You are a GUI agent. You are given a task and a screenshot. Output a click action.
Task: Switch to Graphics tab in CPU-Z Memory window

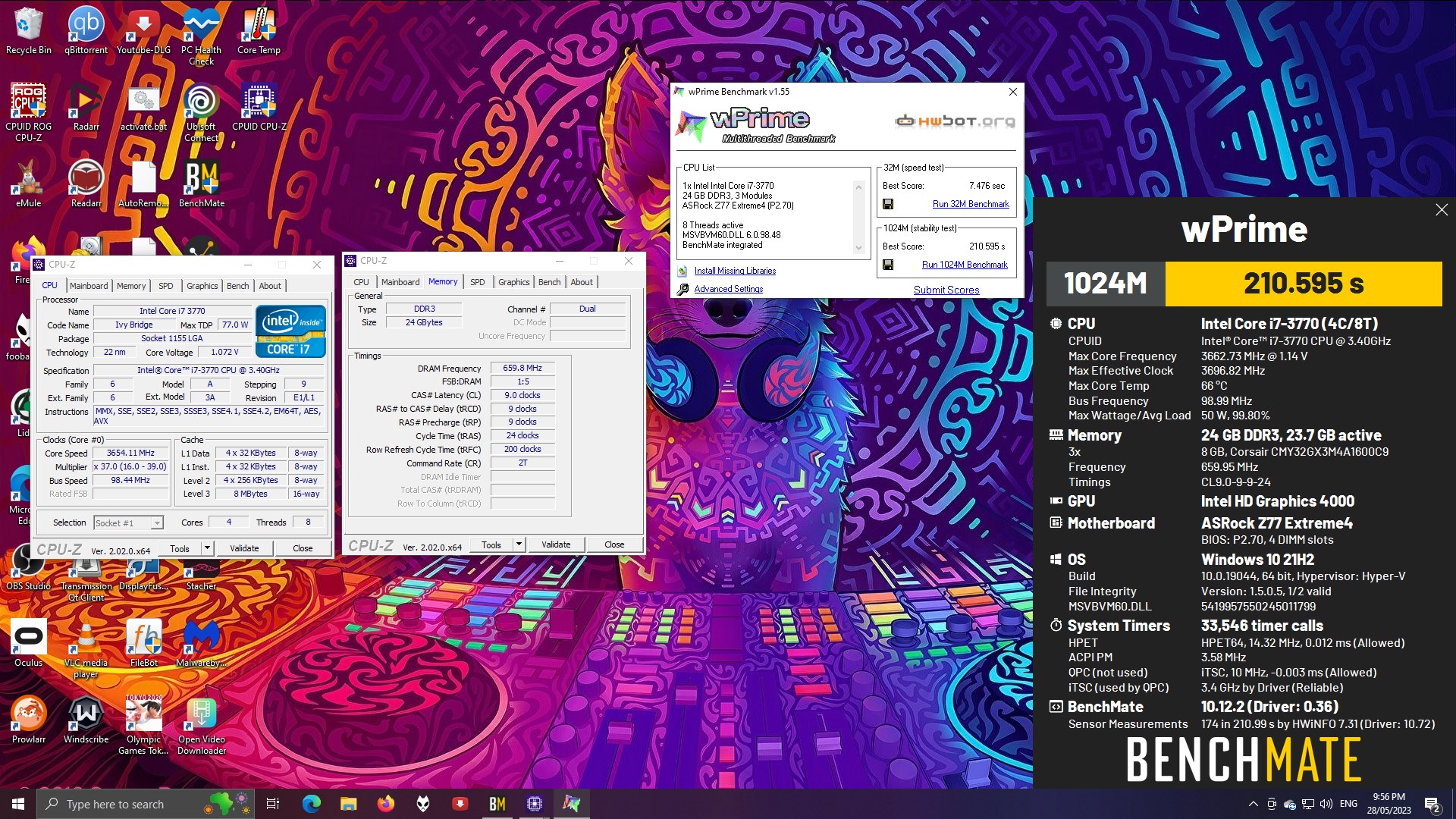[513, 282]
